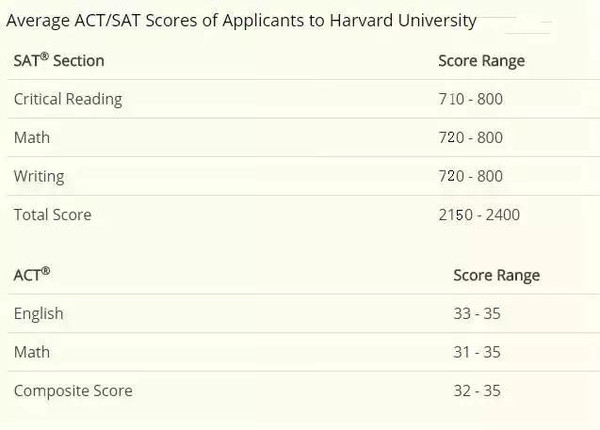600x430 pixels.
Task: Click the 710 - 800 score value
Action: (471, 99)
